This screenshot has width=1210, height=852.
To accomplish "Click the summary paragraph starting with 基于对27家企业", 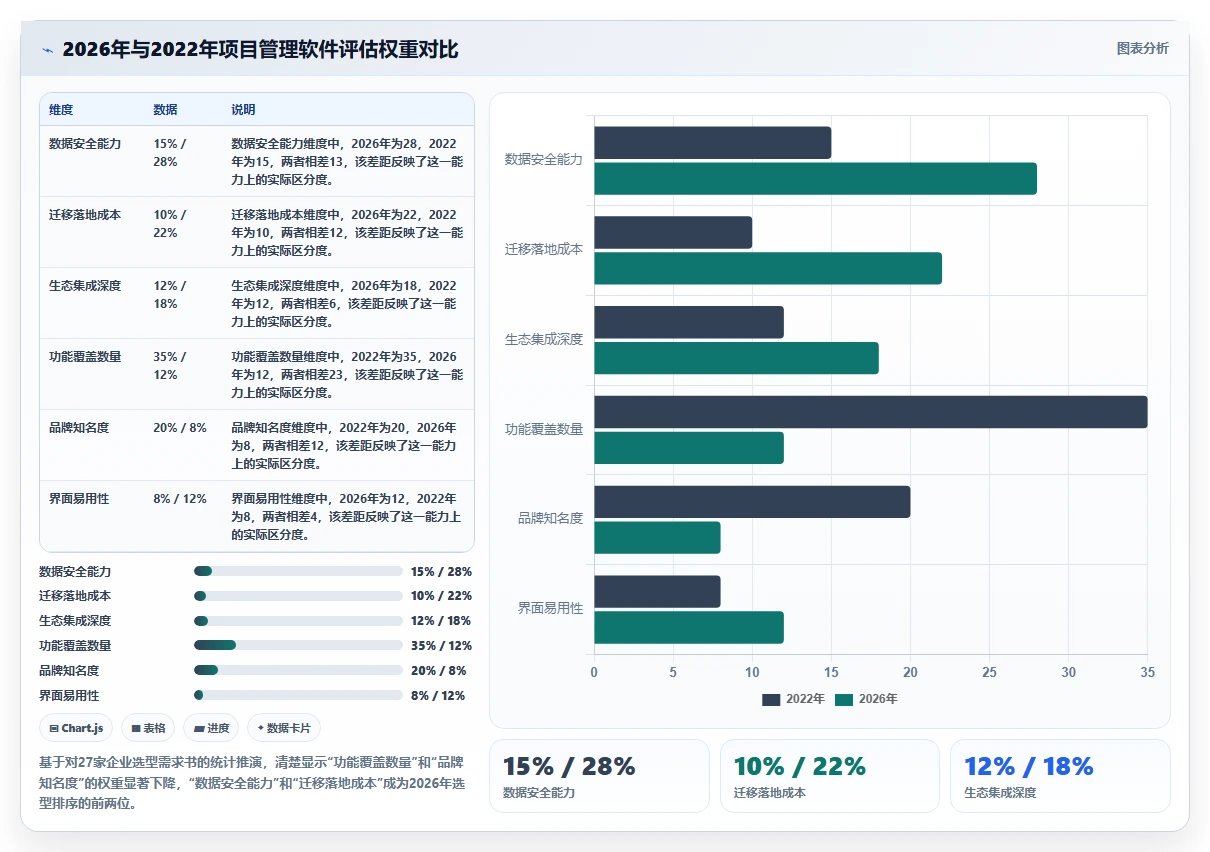I will click(x=254, y=782).
